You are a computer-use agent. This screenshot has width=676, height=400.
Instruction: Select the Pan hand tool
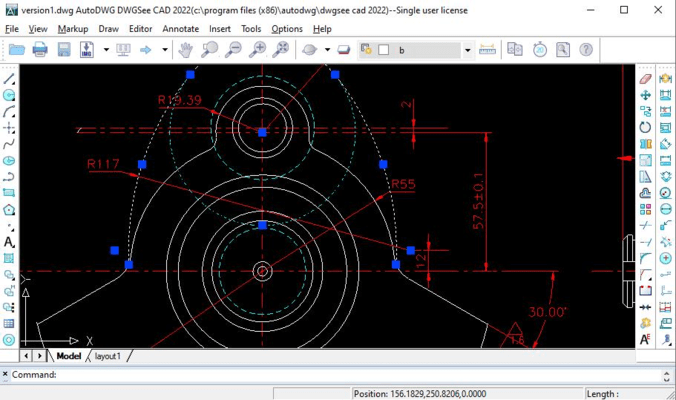[186, 50]
